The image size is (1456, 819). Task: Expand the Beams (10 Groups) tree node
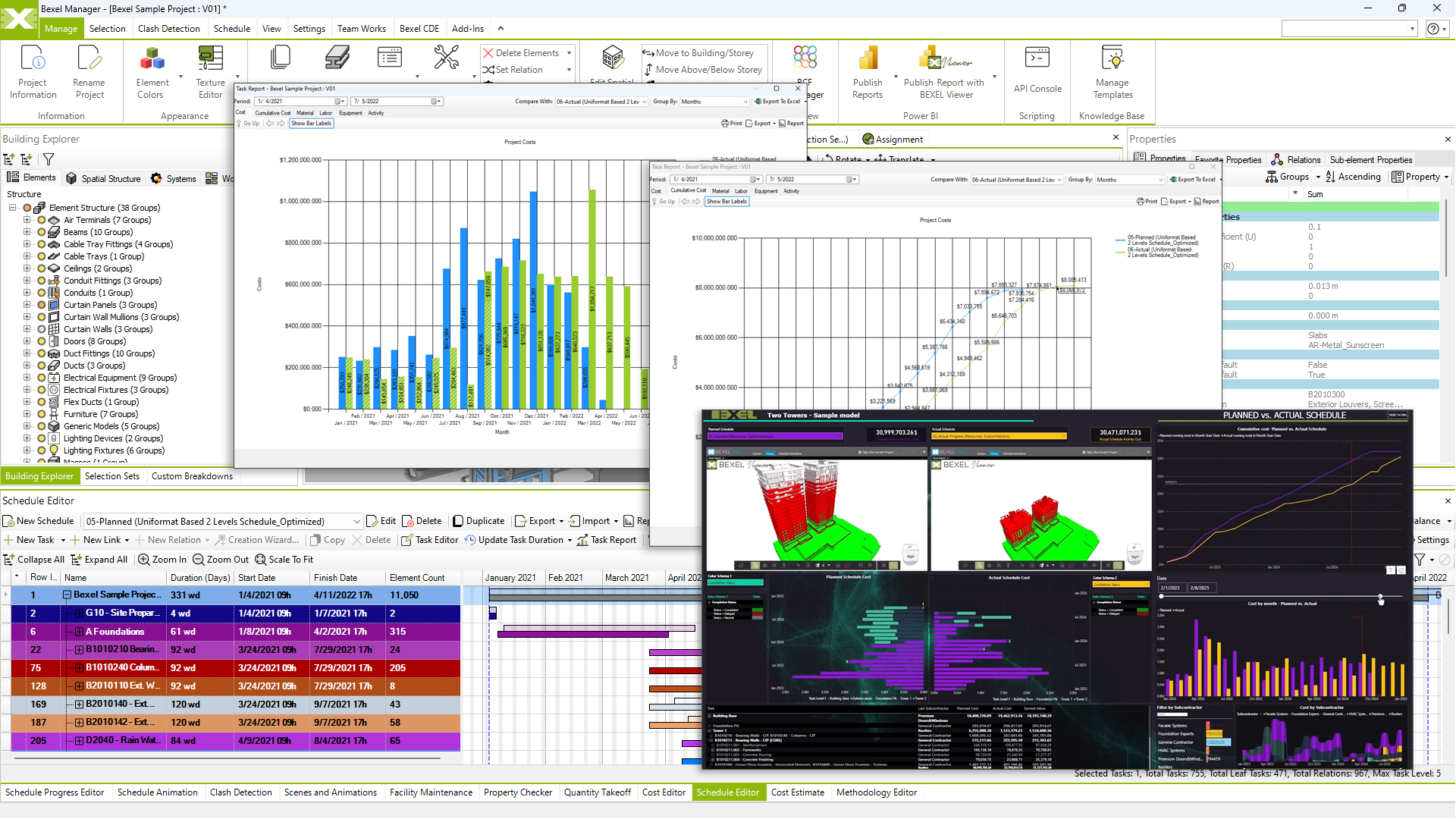pyautogui.click(x=27, y=232)
